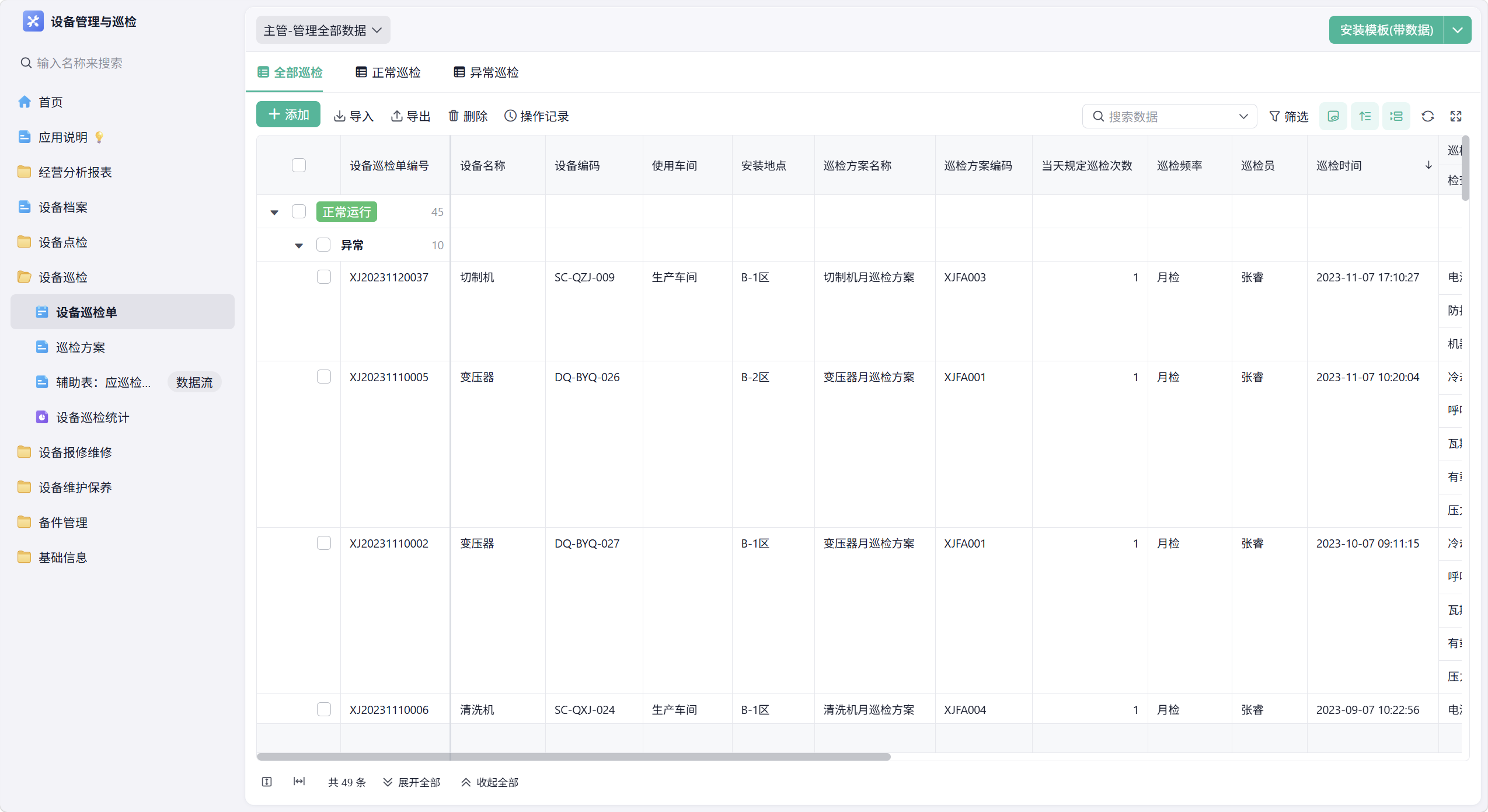
Task: Click the 正常运行 status tag
Action: [x=347, y=212]
